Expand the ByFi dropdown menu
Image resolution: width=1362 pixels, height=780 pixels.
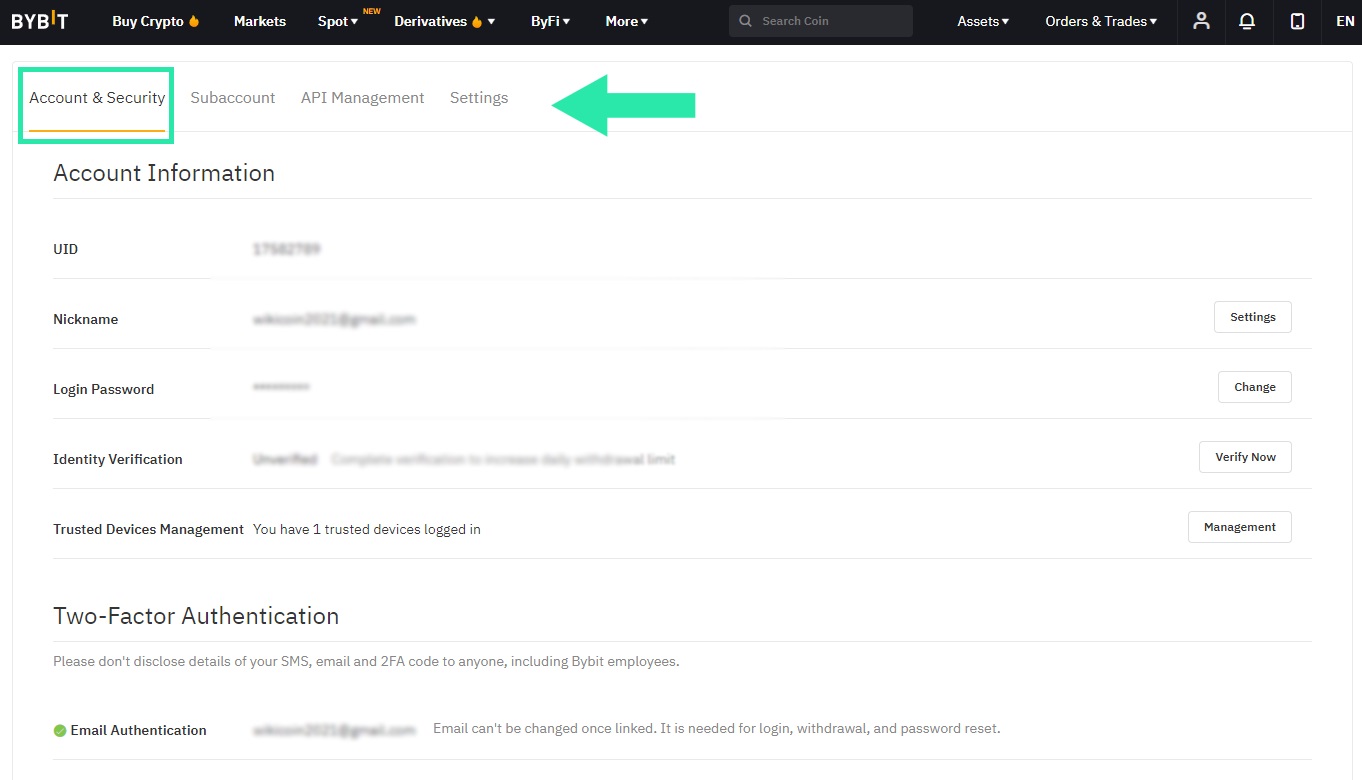(x=551, y=21)
